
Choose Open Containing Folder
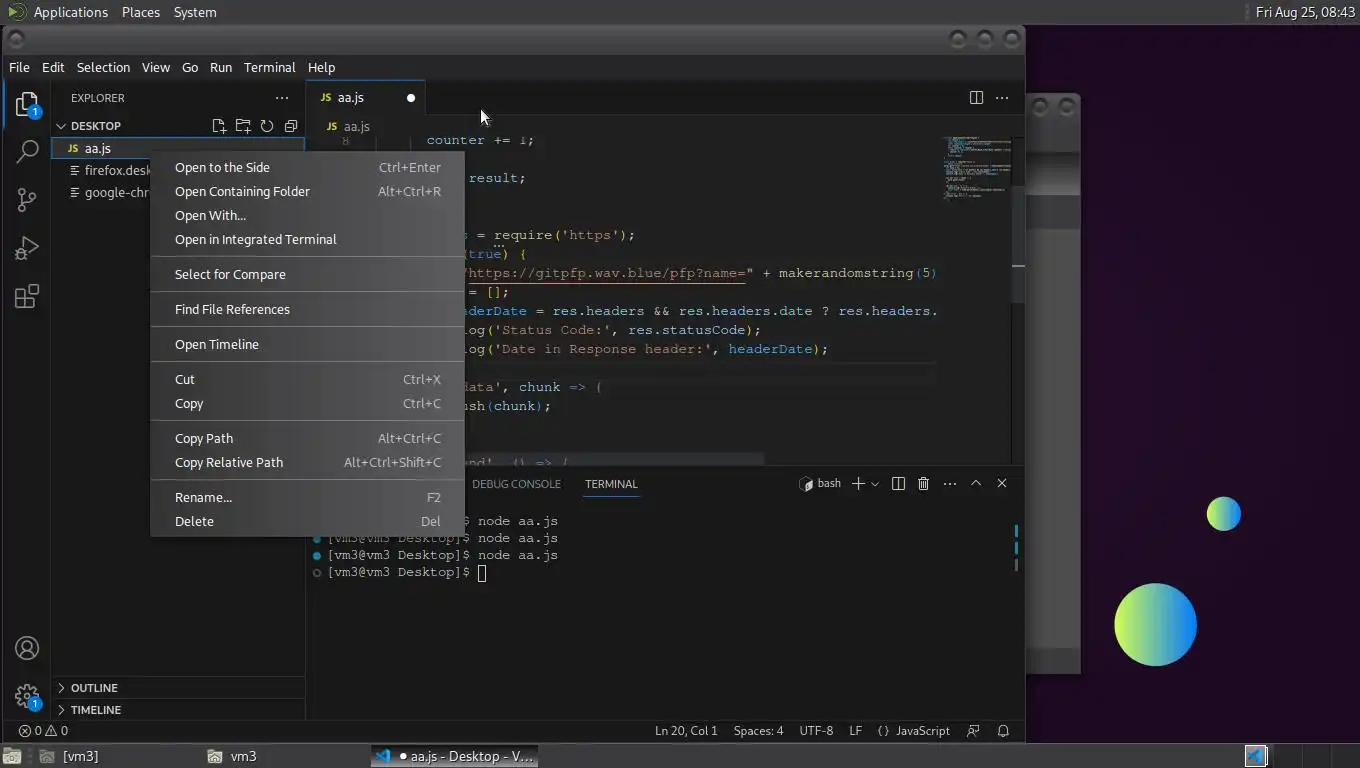coord(307,192)
